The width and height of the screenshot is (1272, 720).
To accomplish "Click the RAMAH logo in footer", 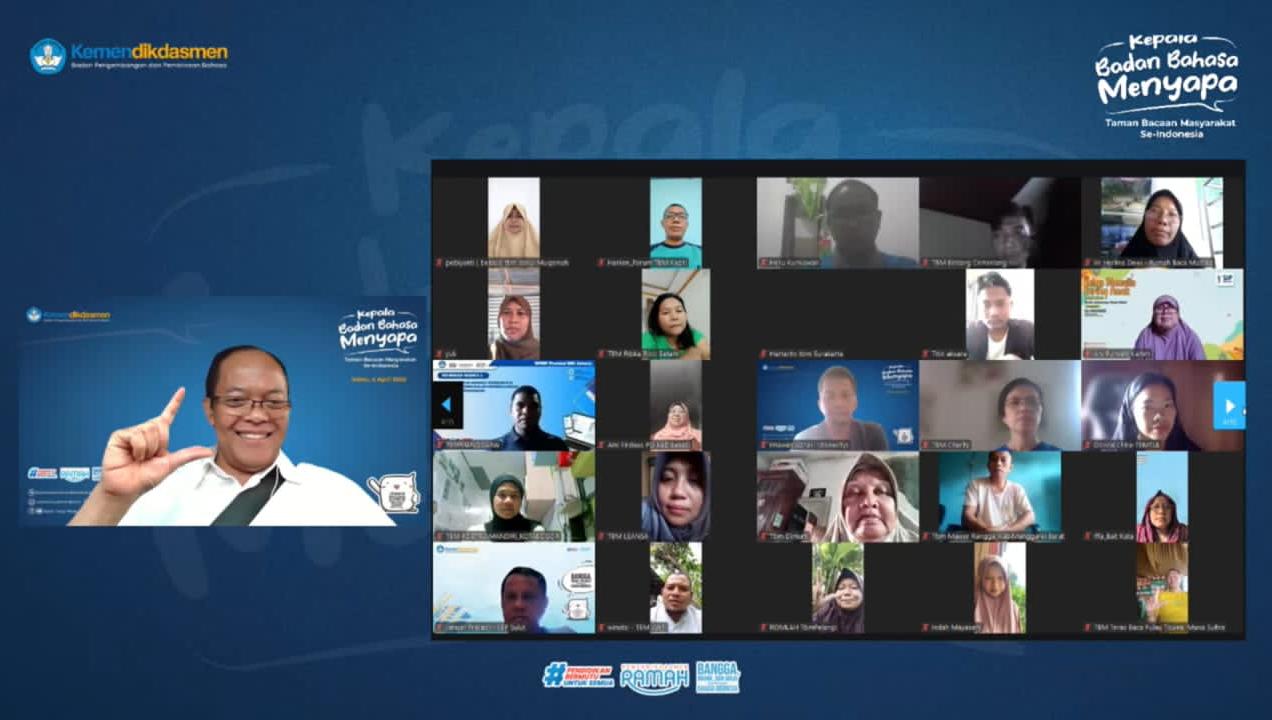I will (x=654, y=677).
